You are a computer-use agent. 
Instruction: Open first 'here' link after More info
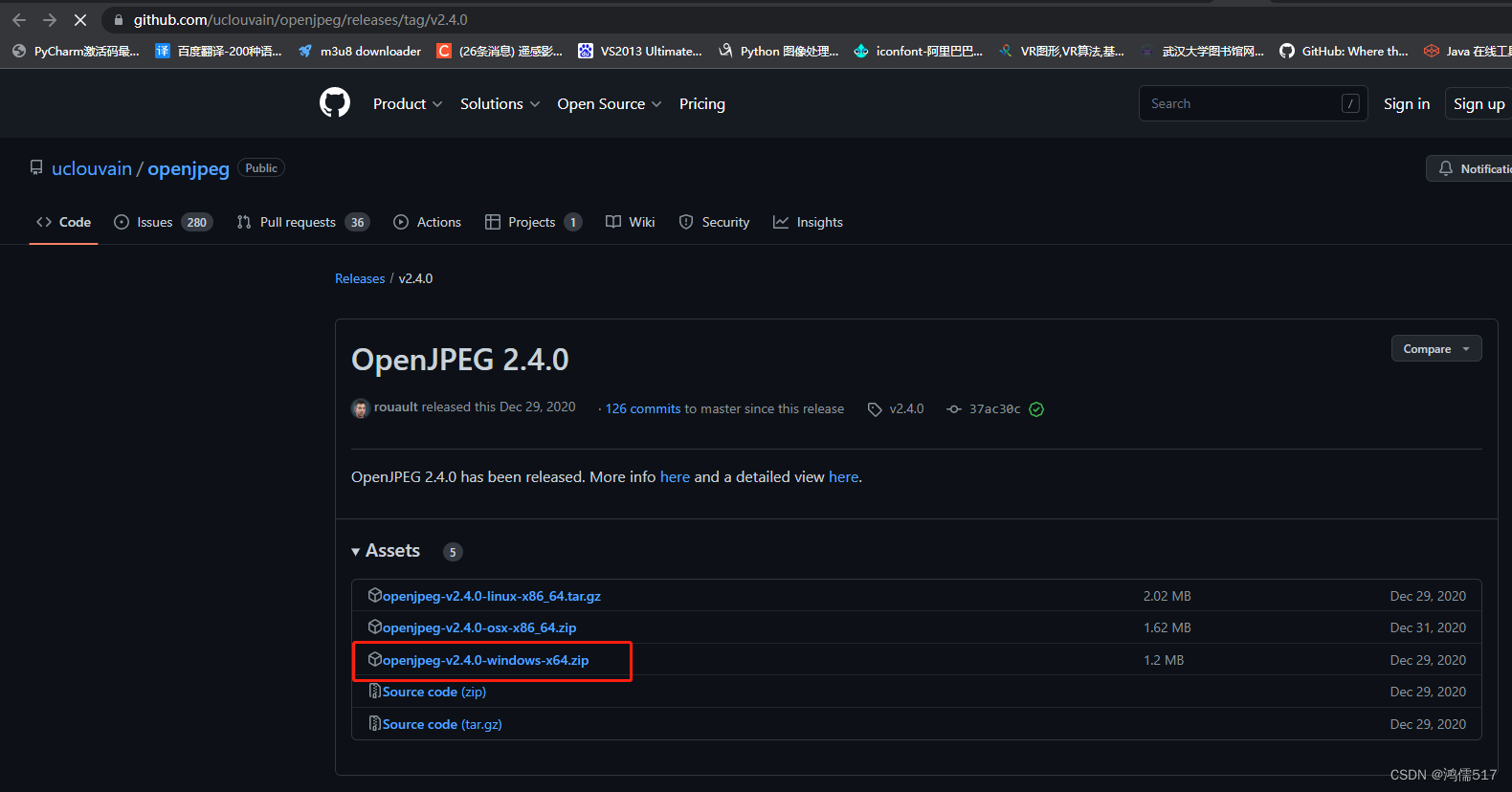675,476
